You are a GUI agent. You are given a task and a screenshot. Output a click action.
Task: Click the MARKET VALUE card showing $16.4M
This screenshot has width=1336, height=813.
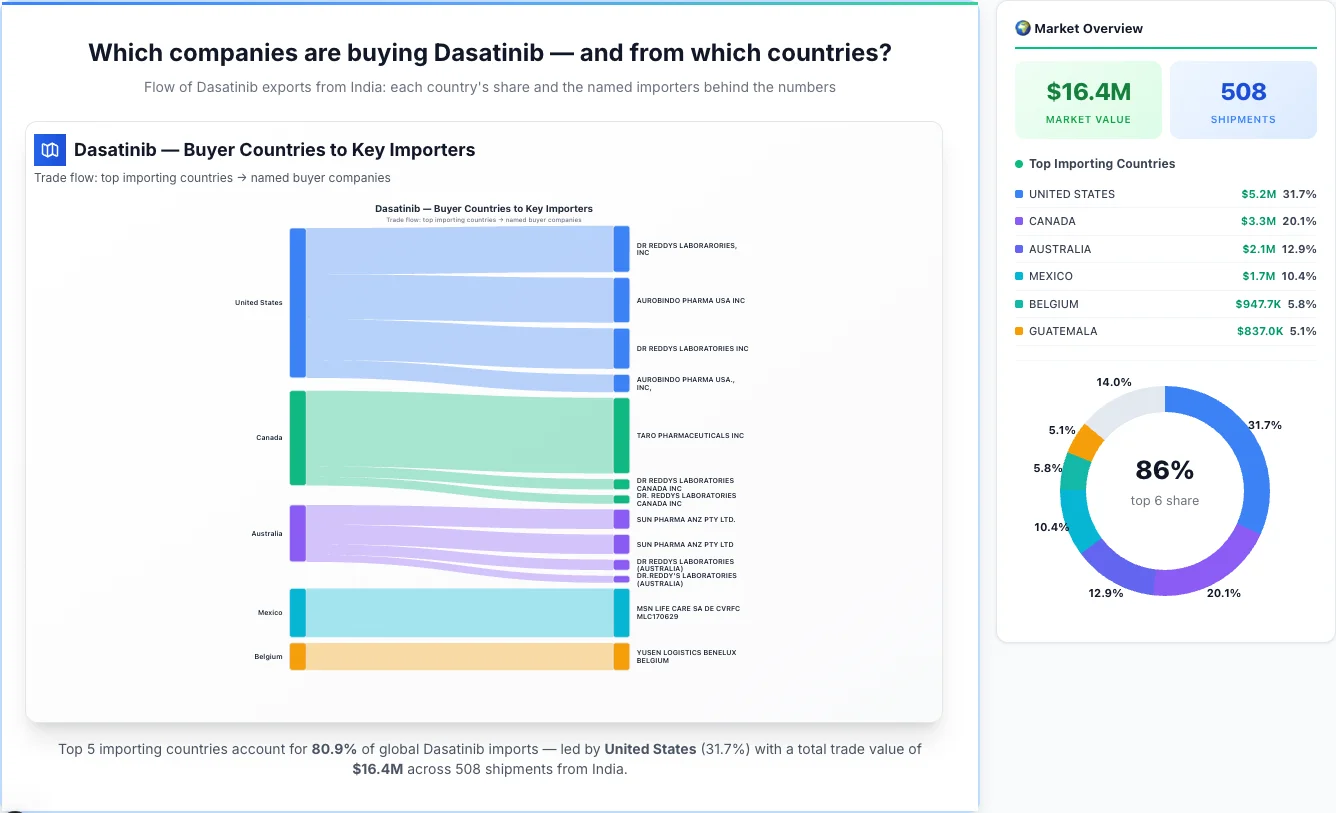[x=1088, y=99]
